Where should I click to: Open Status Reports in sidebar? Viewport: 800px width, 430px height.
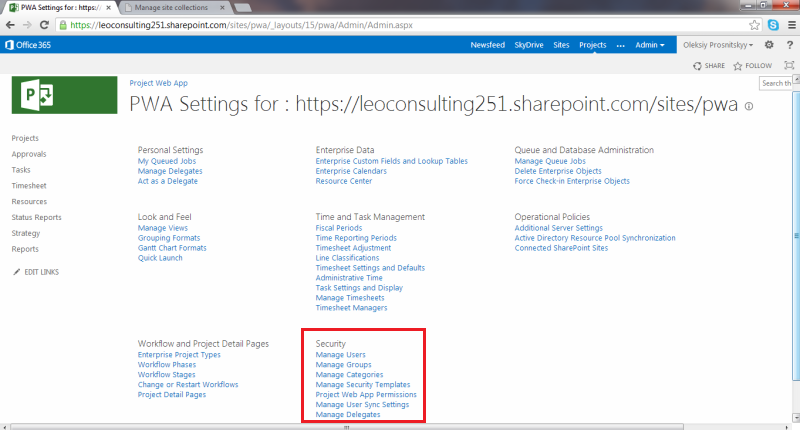click(x=36, y=217)
